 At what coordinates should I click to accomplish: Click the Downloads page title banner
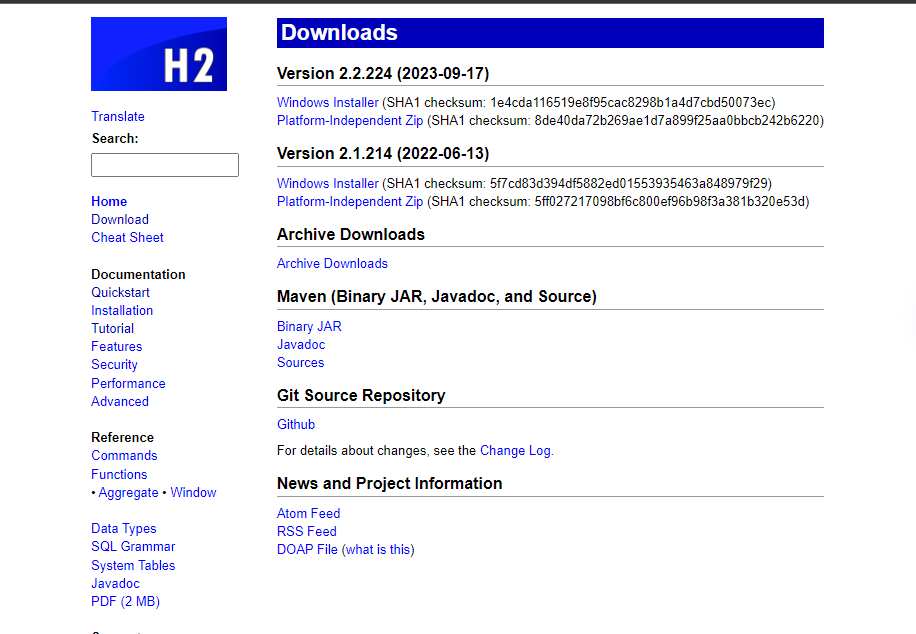(x=550, y=33)
